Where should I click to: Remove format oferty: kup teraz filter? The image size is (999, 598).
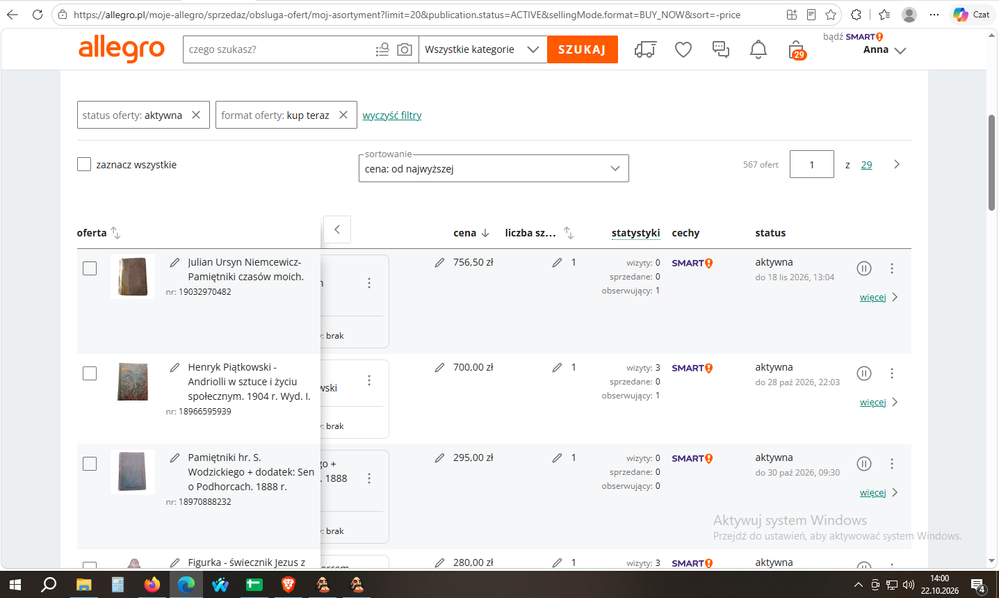(343, 115)
